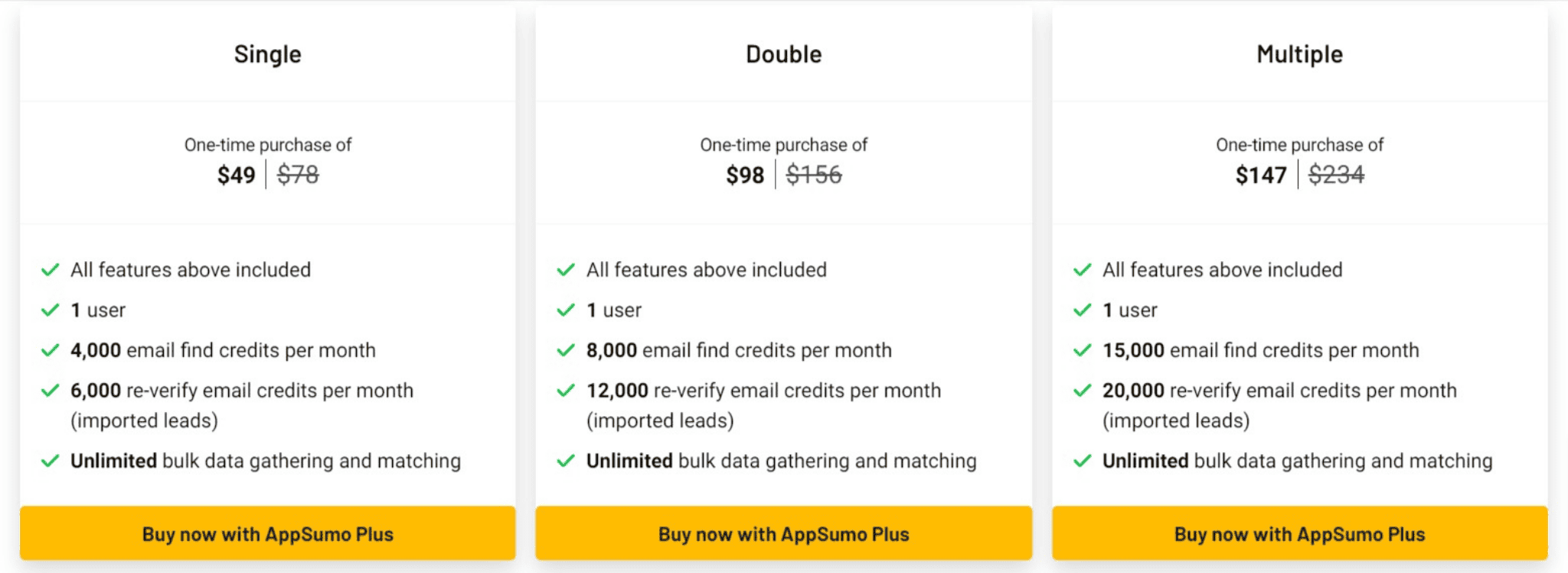Click the $49 price in Single plan

(236, 175)
